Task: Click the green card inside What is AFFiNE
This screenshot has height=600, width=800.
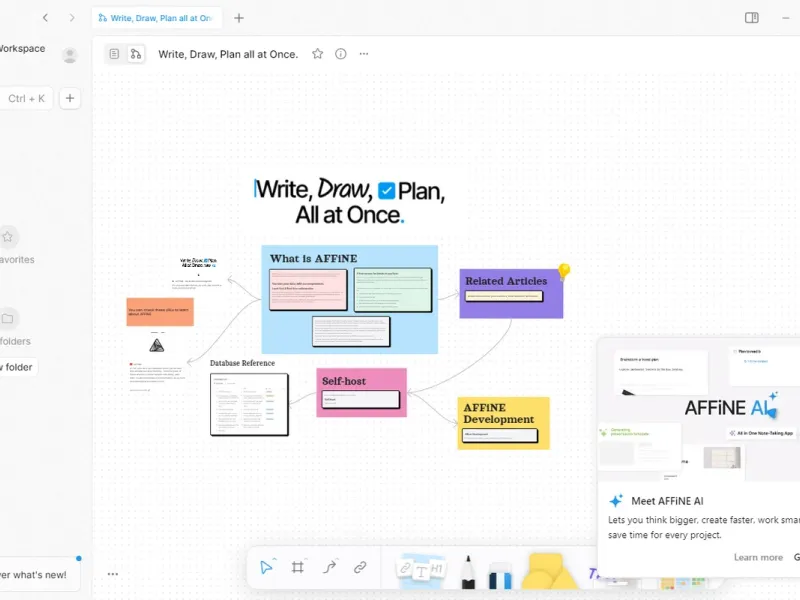Action: (392, 289)
